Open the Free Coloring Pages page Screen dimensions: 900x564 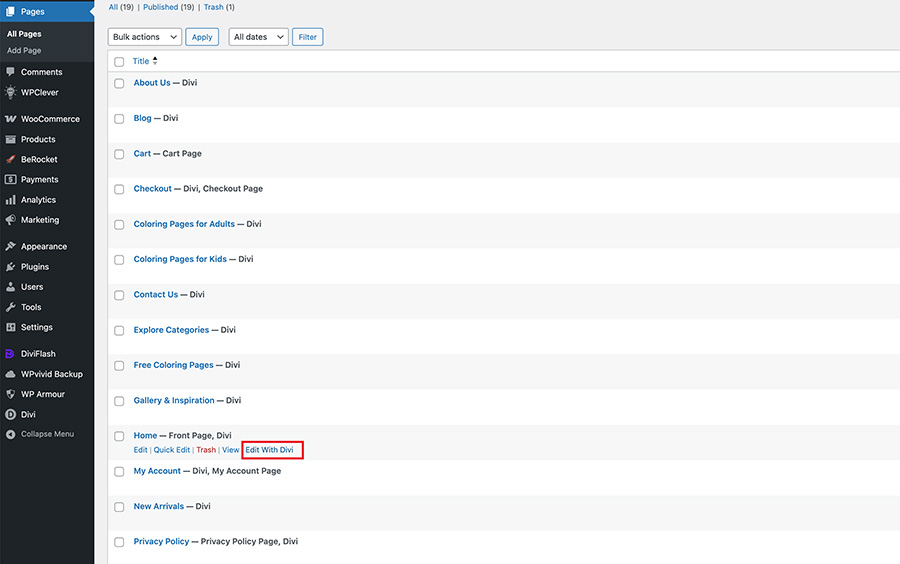tap(173, 365)
